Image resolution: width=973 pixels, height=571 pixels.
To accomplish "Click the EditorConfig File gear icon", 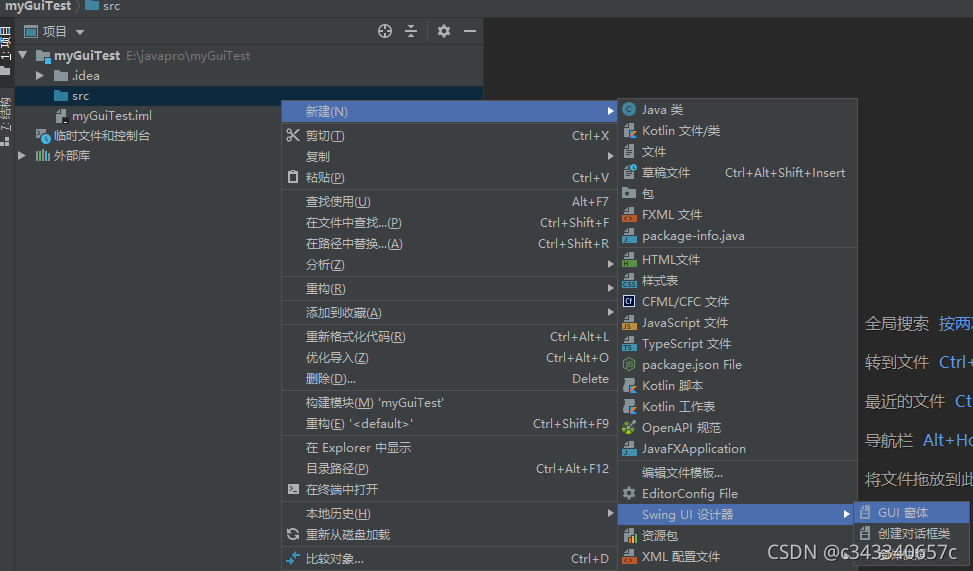I will 629,493.
